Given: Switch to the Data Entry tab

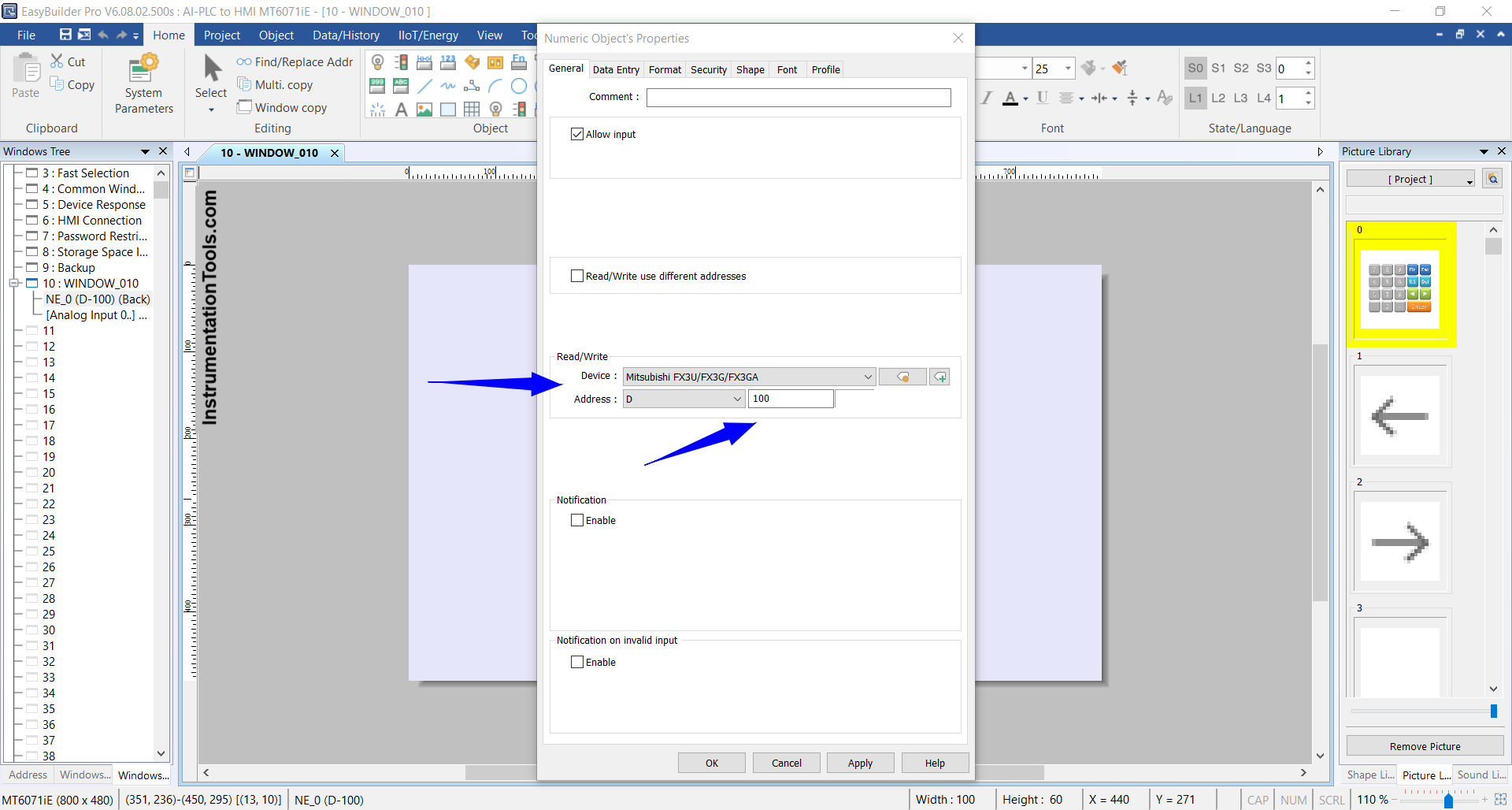Looking at the screenshot, I should (x=616, y=69).
